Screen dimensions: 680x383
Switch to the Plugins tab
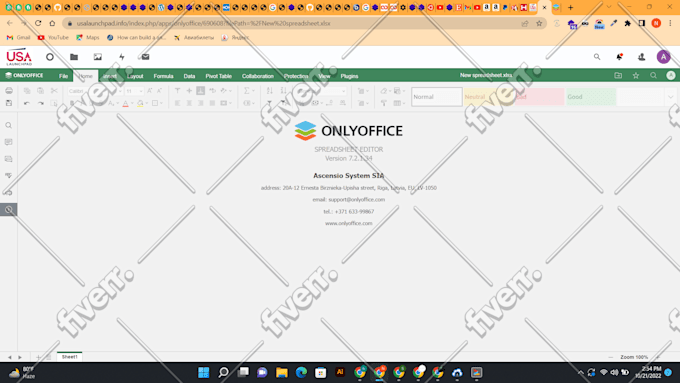coord(350,76)
